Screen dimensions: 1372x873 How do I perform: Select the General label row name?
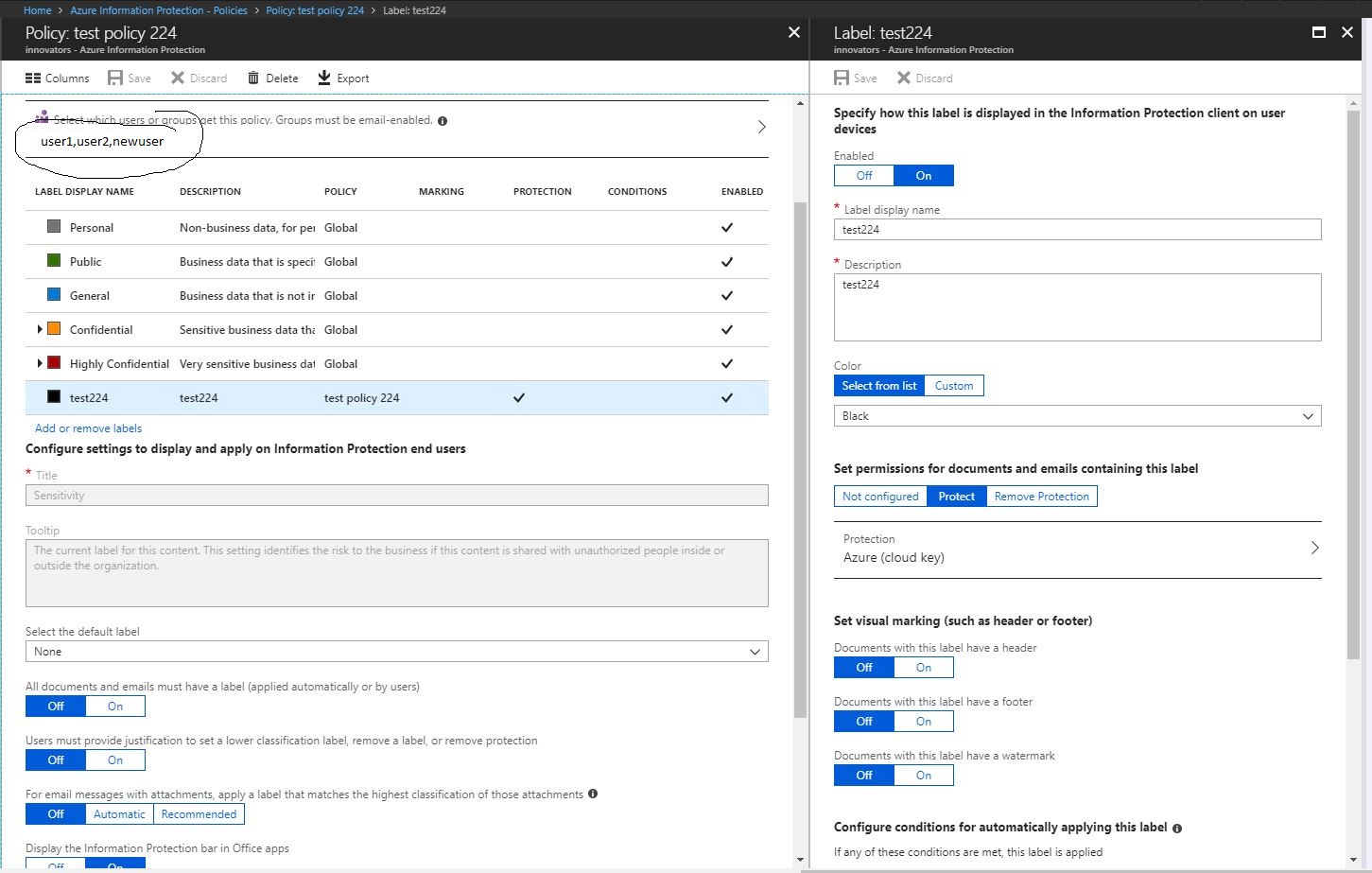[90, 296]
